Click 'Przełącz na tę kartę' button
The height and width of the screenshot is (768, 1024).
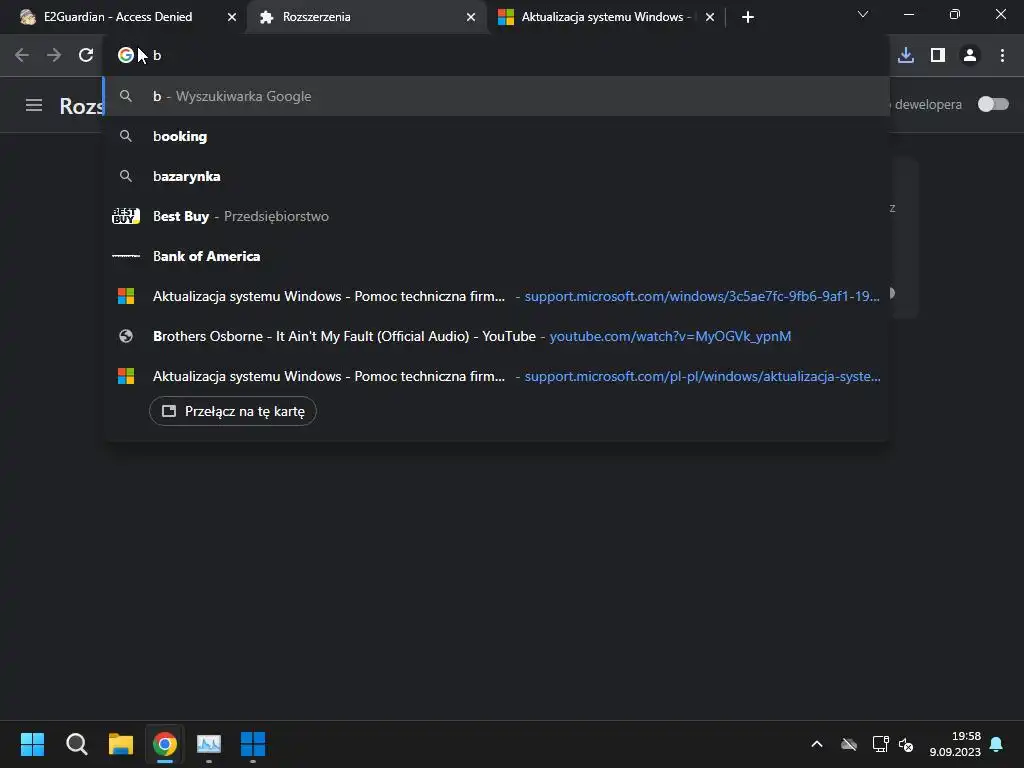pos(232,411)
